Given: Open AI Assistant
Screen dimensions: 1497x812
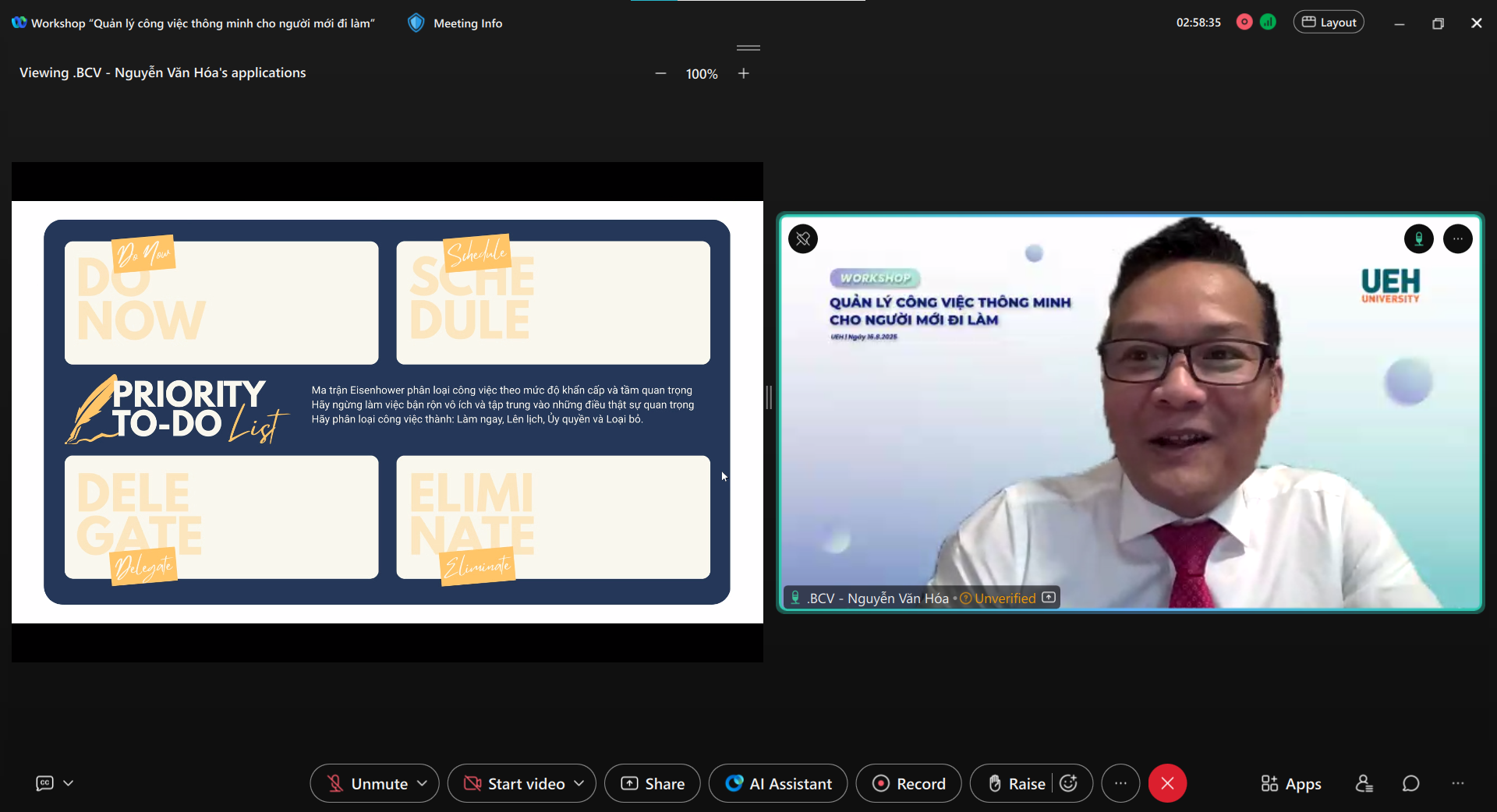Looking at the screenshot, I should [x=778, y=783].
